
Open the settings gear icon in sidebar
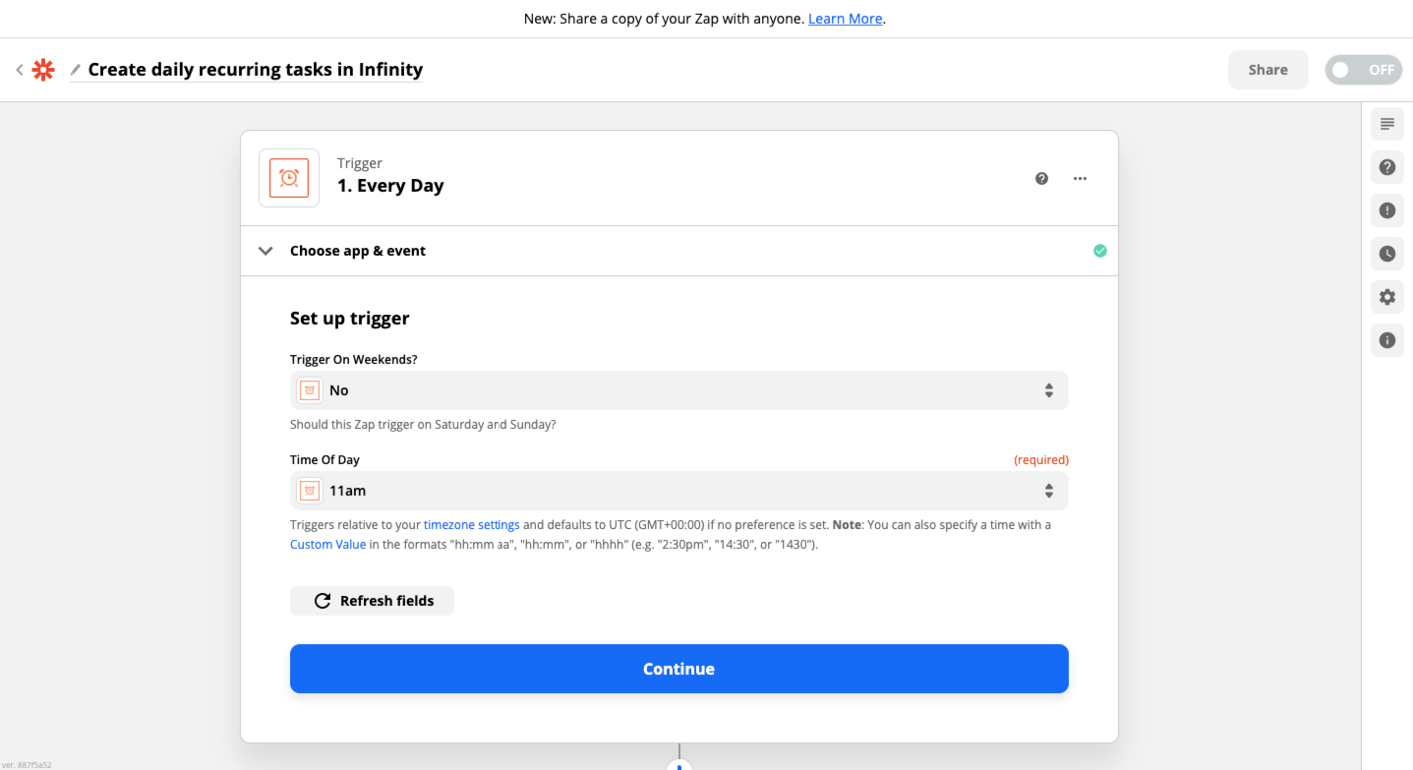coord(1387,297)
